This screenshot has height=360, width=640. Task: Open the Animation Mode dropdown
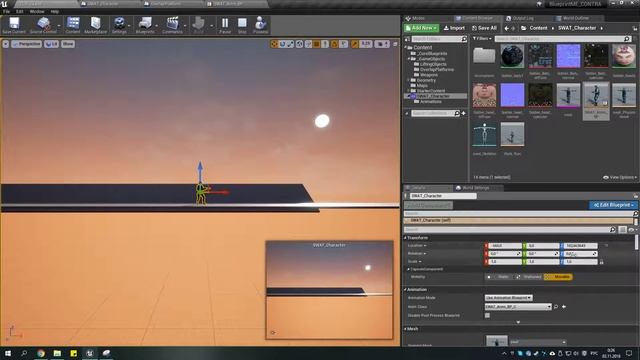[x=509, y=298]
